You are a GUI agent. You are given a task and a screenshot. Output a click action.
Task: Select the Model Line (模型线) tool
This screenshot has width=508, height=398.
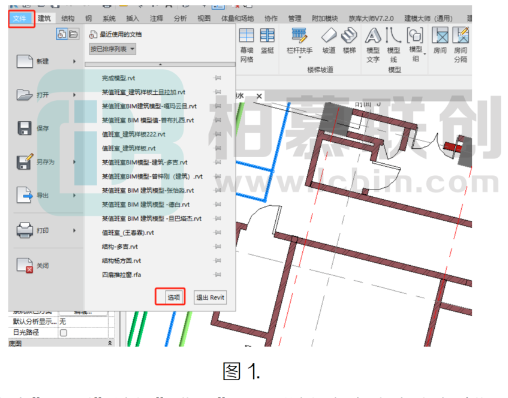(x=393, y=45)
